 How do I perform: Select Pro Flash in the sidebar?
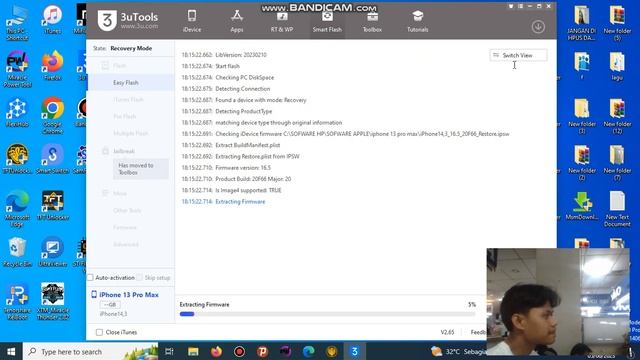pyautogui.click(x=124, y=117)
